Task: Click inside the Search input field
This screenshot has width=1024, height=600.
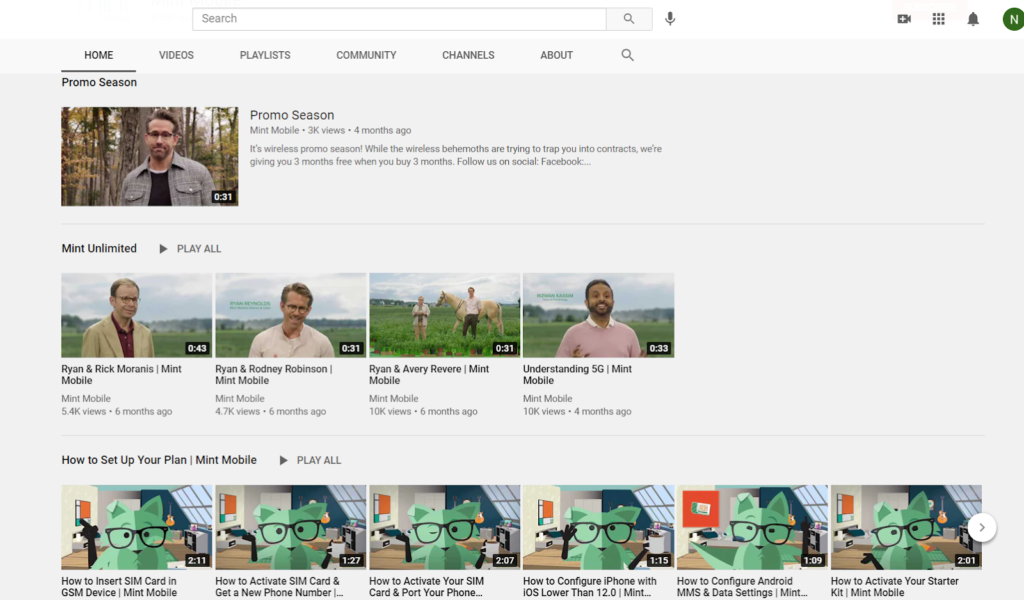Action: (x=399, y=19)
